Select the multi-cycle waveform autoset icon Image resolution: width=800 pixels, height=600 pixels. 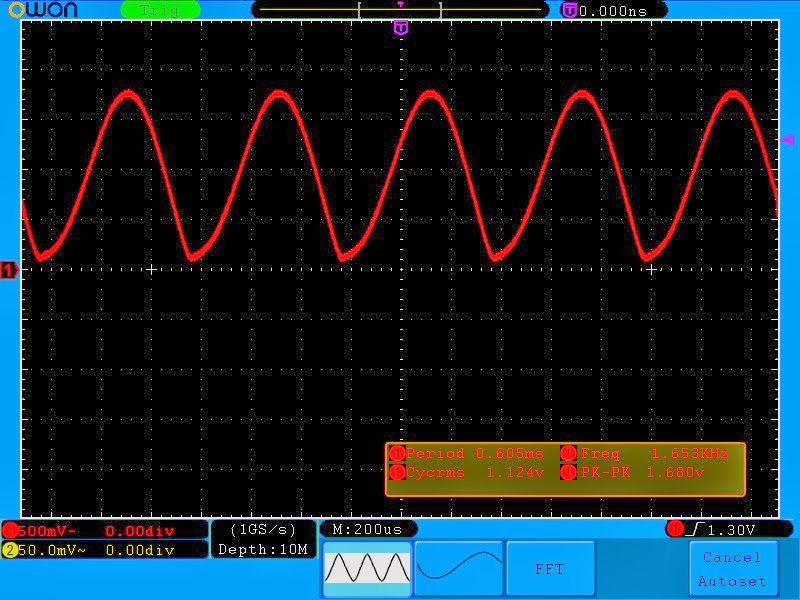[367, 568]
